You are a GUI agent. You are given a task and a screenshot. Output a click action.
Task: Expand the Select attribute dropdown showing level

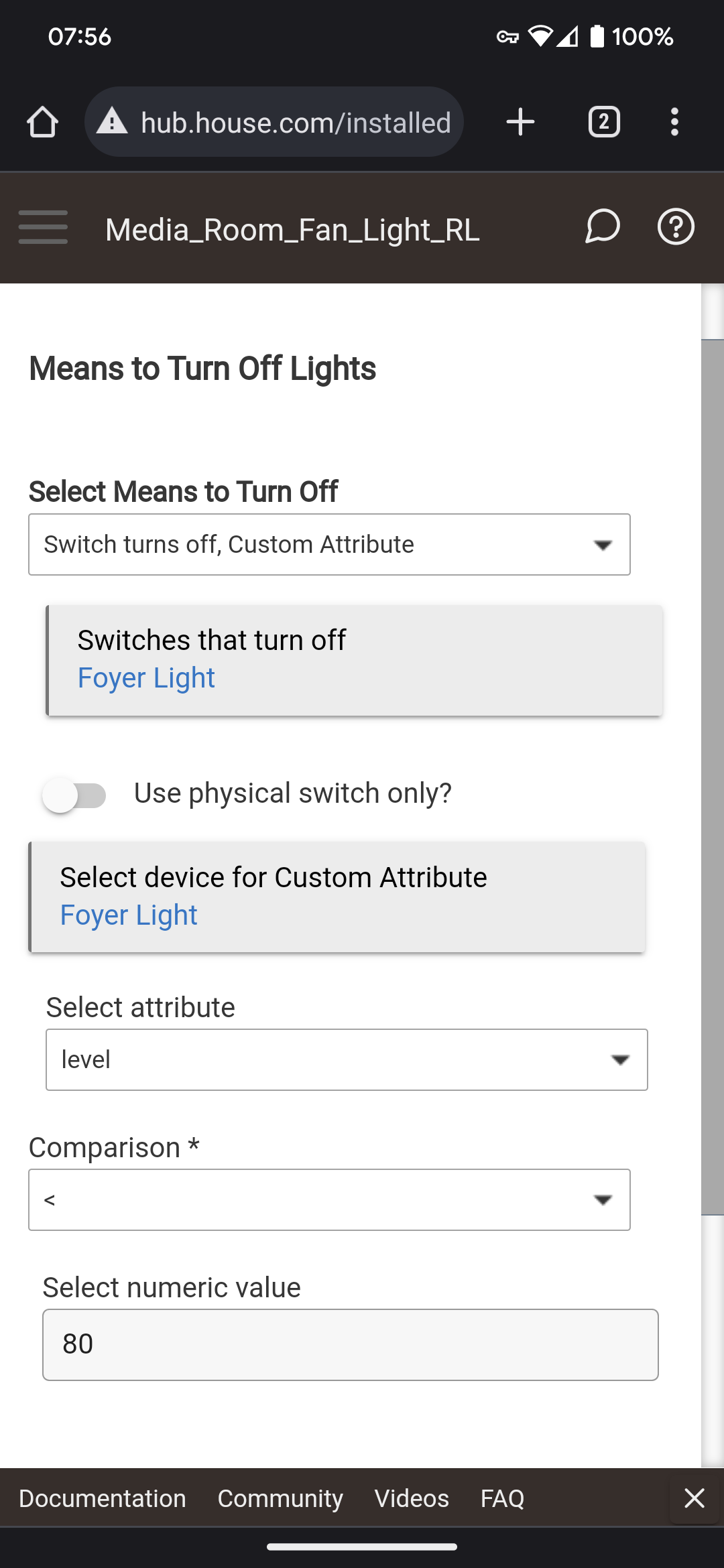(x=346, y=1059)
